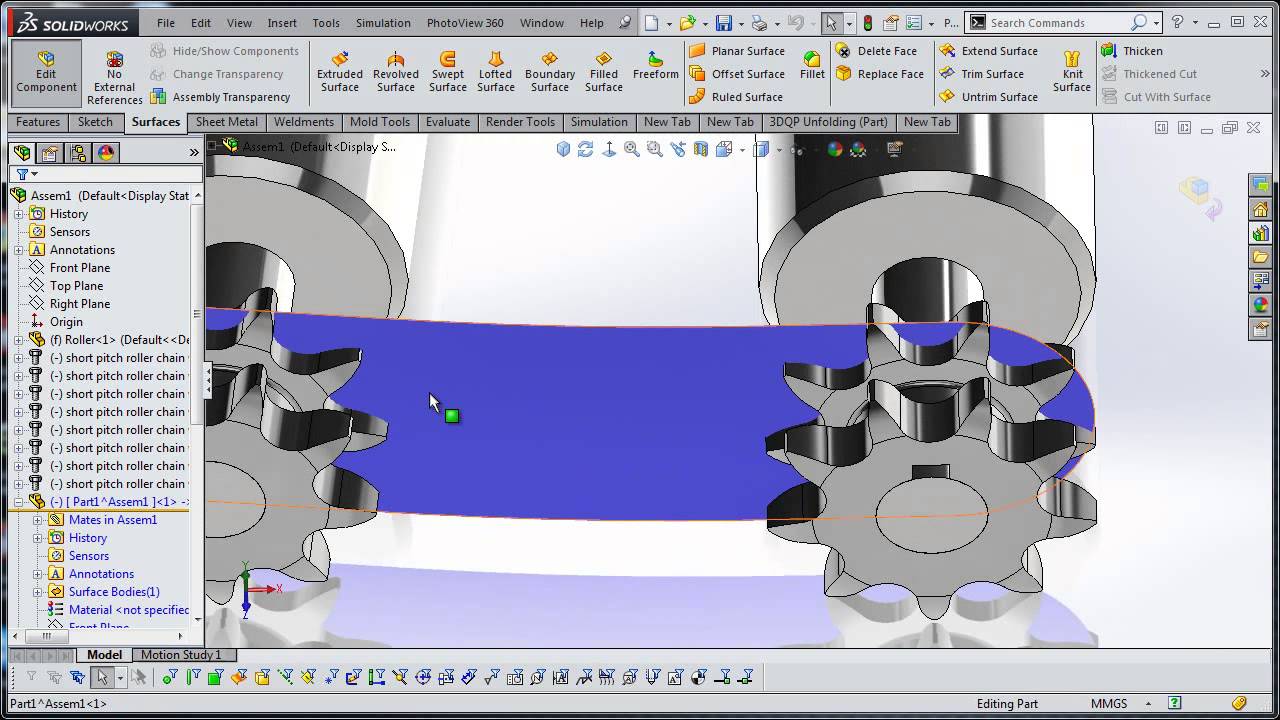Switch to the Evaluate tab
The image size is (1280, 720).
pos(448,122)
